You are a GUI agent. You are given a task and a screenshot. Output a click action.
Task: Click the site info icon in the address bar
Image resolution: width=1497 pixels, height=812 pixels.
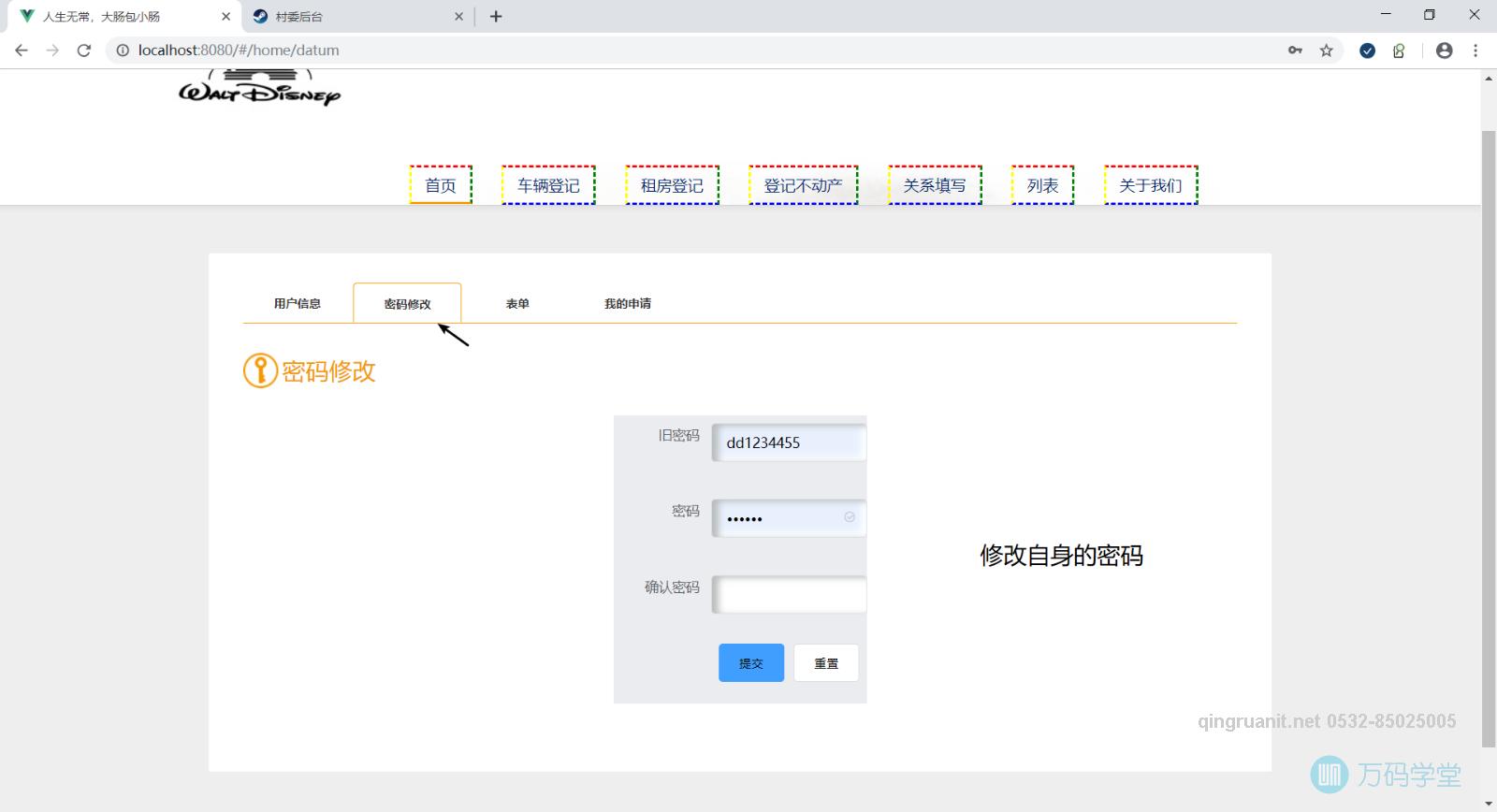123,51
